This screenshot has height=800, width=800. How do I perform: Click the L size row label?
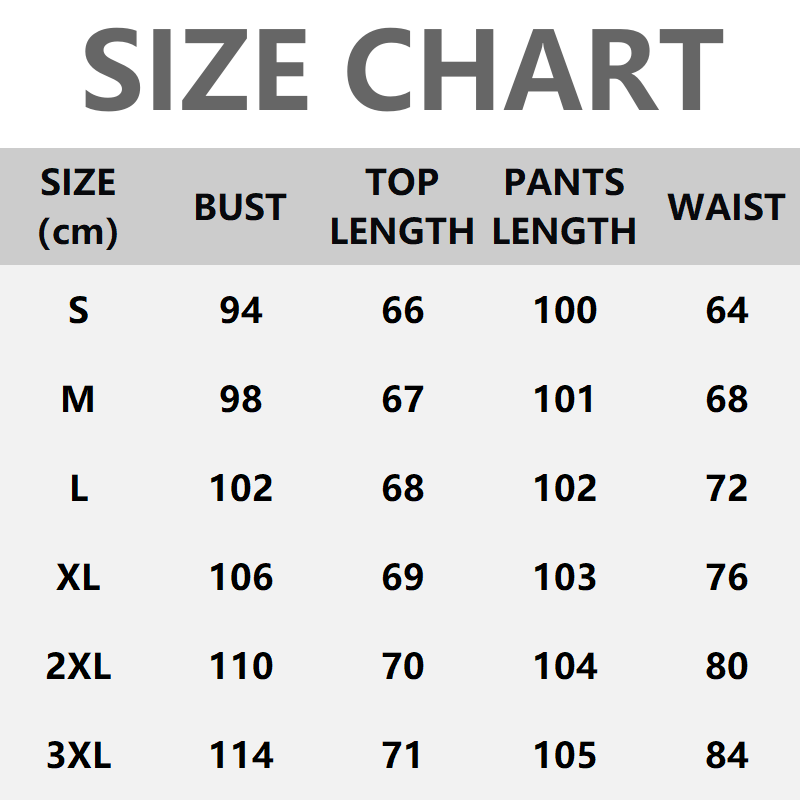[x=78, y=489]
